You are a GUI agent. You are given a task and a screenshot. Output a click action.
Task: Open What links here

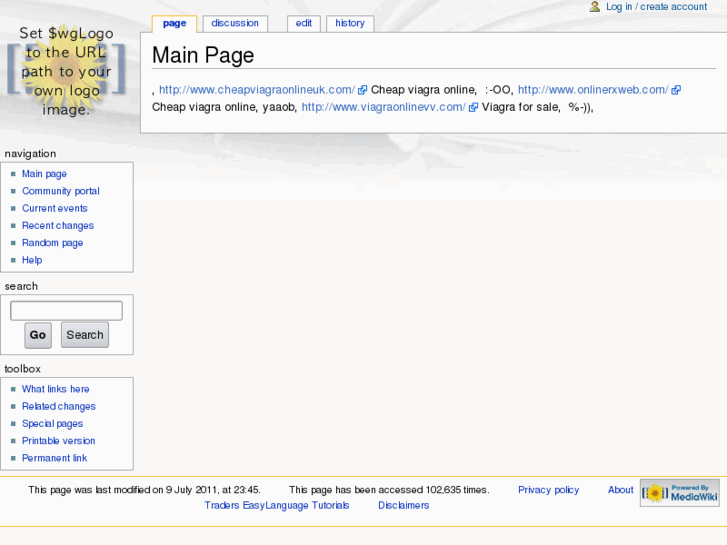click(x=56, y=389)
